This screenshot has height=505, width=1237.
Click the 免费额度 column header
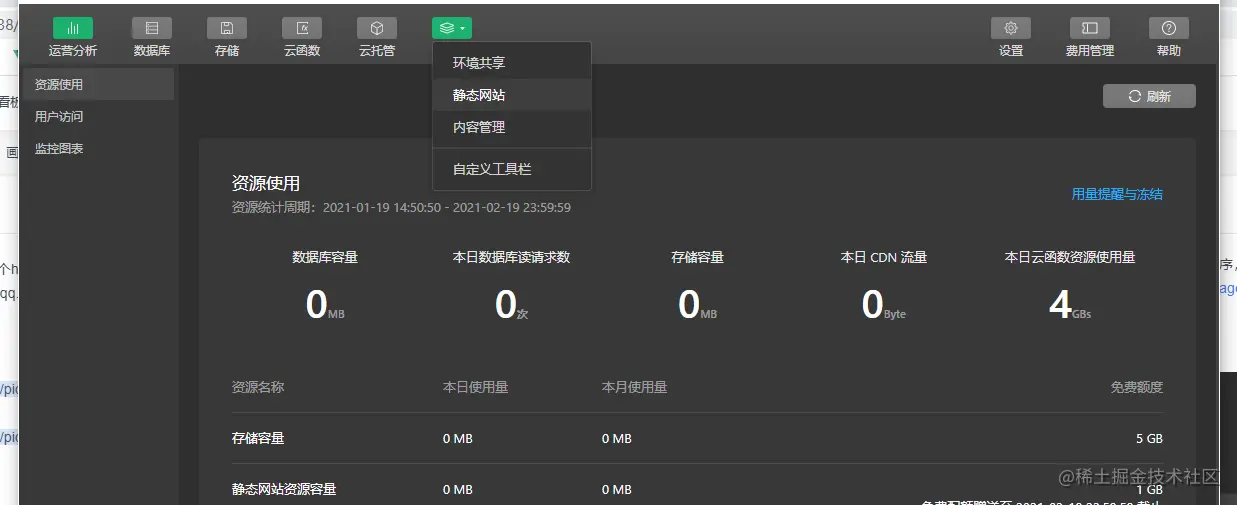point(1137,387)
